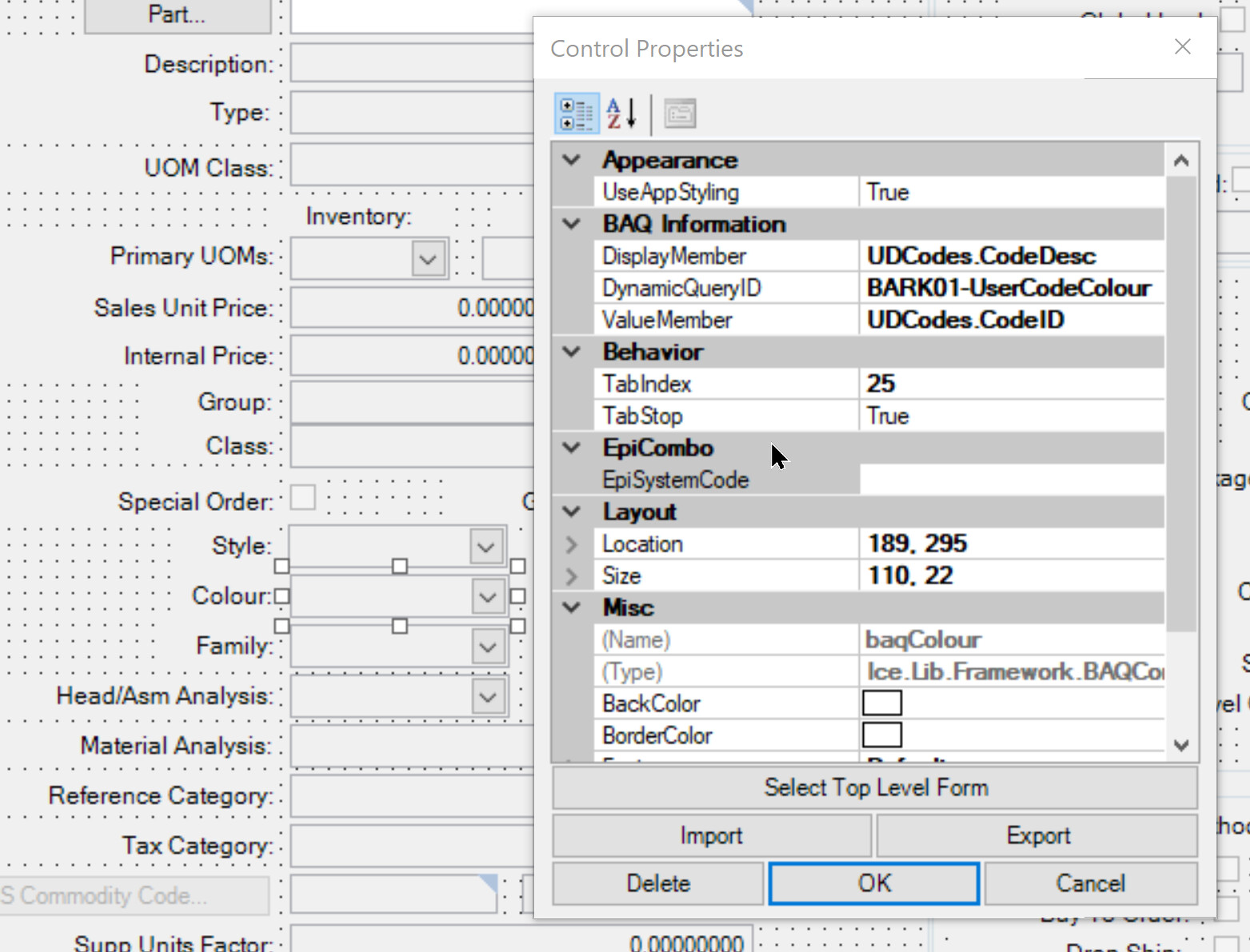Image resolution: width=1250 pixels, height=952 pixels.
Task: Click the Supp Units Factor field
Action: click(x=521, y=939)
